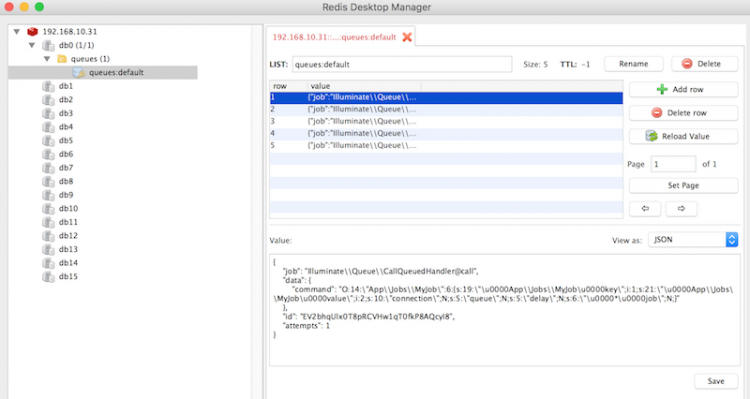Switch to the 192.168.10.31 queues:default tab
Screen dimensions: 750x399
tap(334, 37)
